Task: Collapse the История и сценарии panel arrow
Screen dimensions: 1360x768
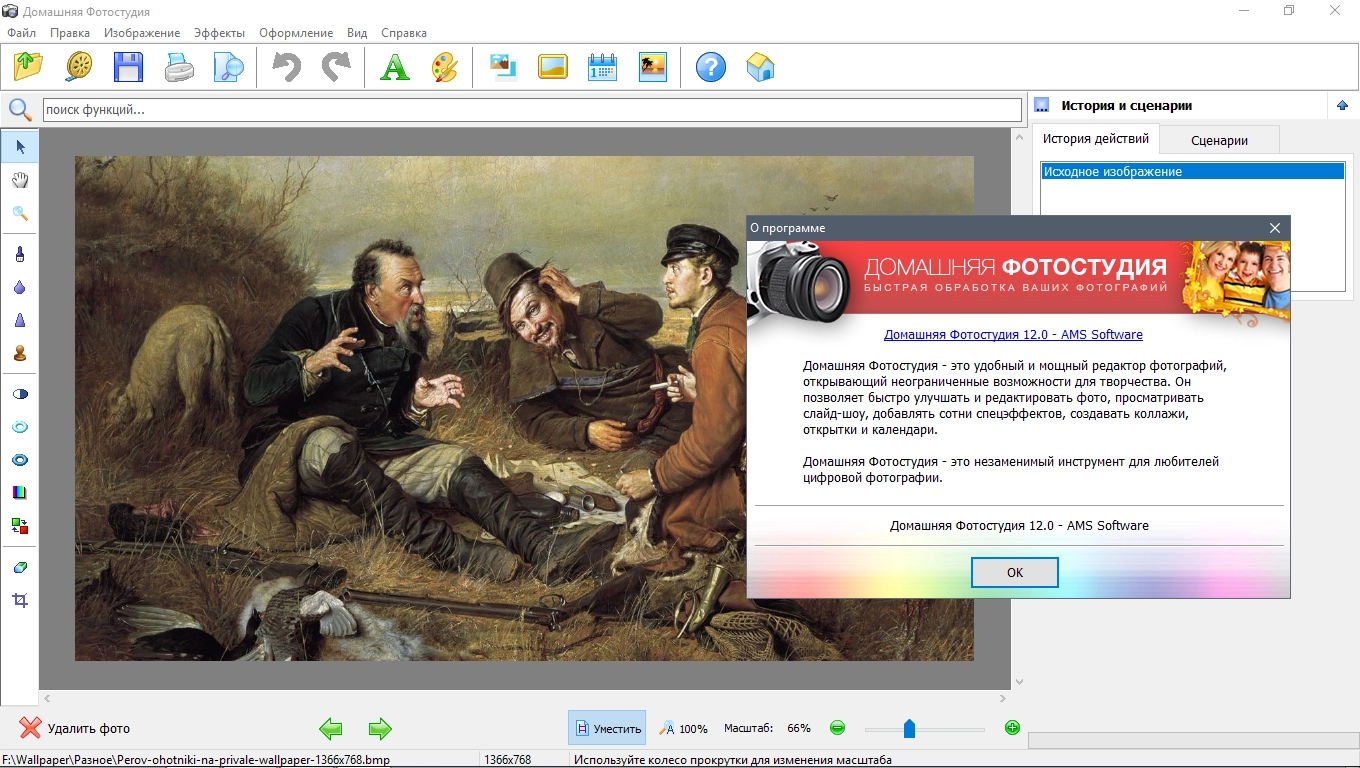Action: pyautogui.click(x=1342, y=105)
